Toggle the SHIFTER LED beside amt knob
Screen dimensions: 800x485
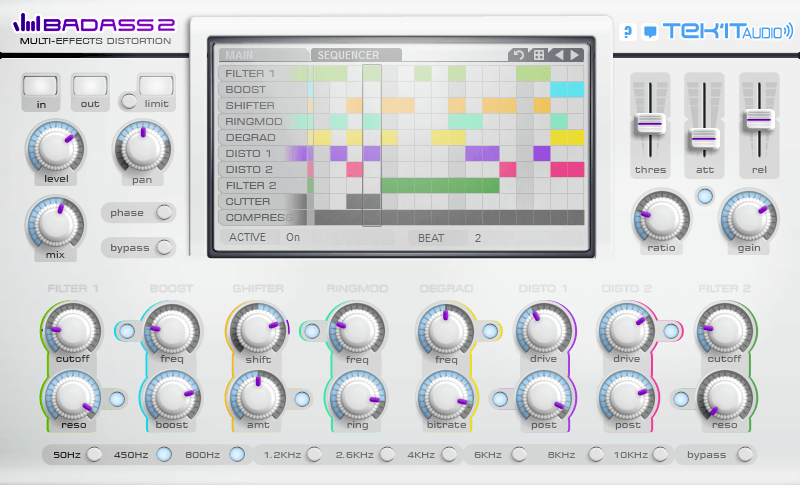(302, 399)
